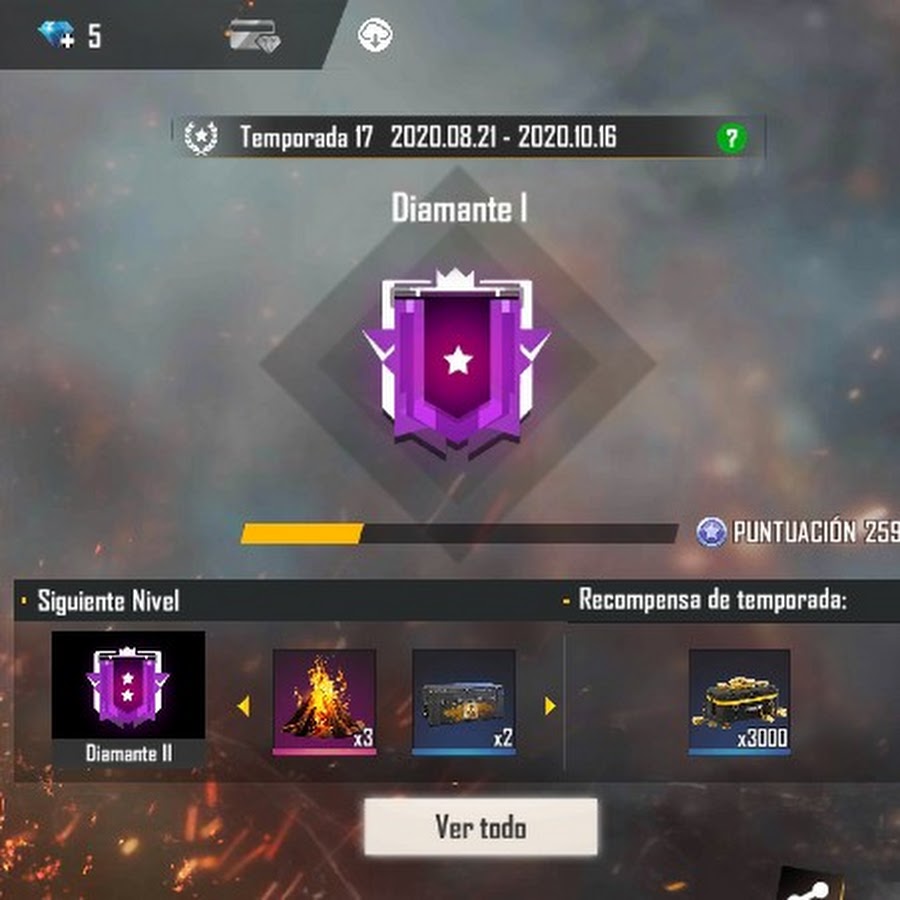The height and width of the screenshot is (900, 900).
Task: Show previous rewards with left arrow
Action: click(243, 706)
